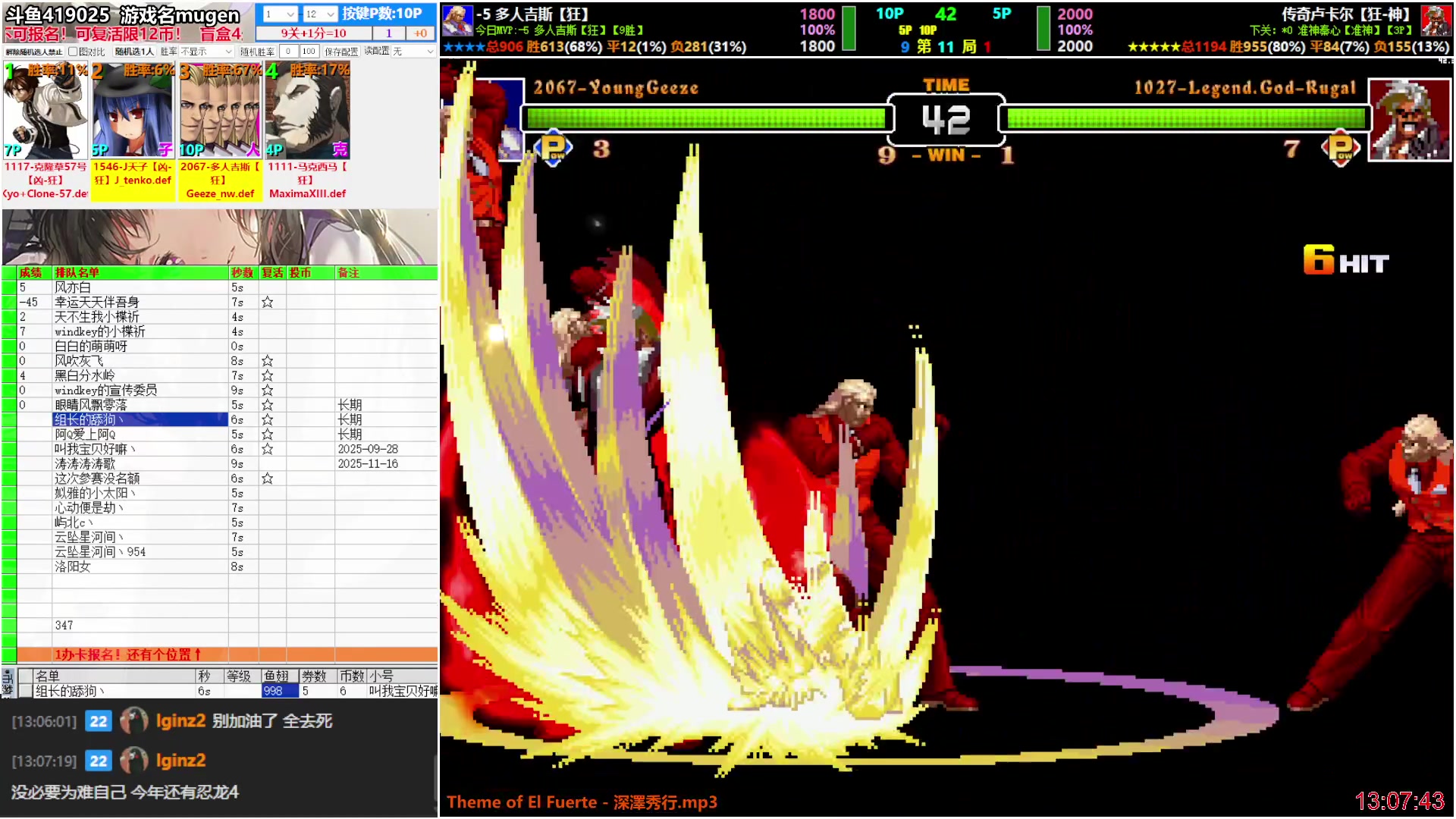
Task: Click the 6 HIT combo counter
Action: (1346, 261)
